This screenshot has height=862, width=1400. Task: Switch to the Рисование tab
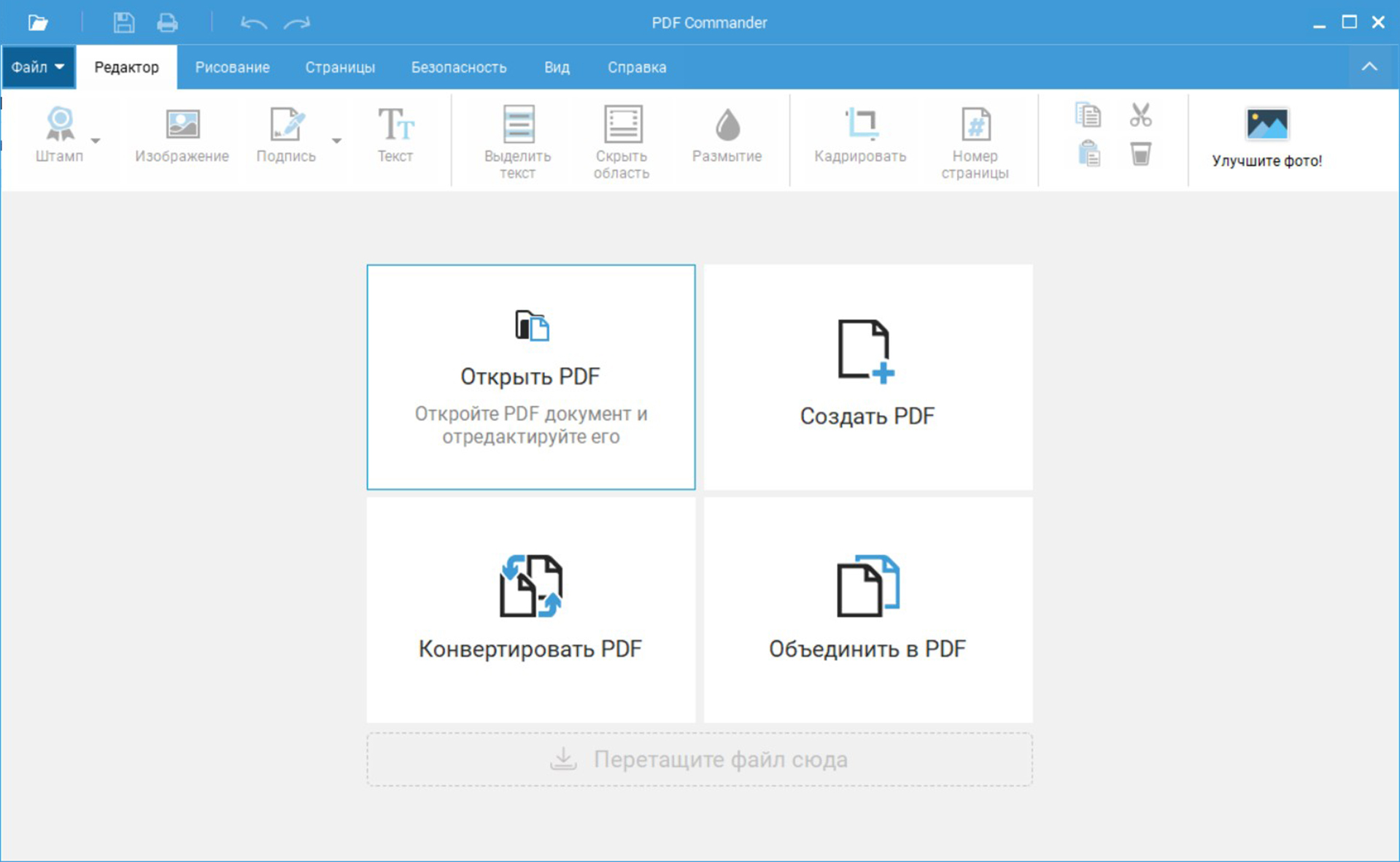[232, 67]
